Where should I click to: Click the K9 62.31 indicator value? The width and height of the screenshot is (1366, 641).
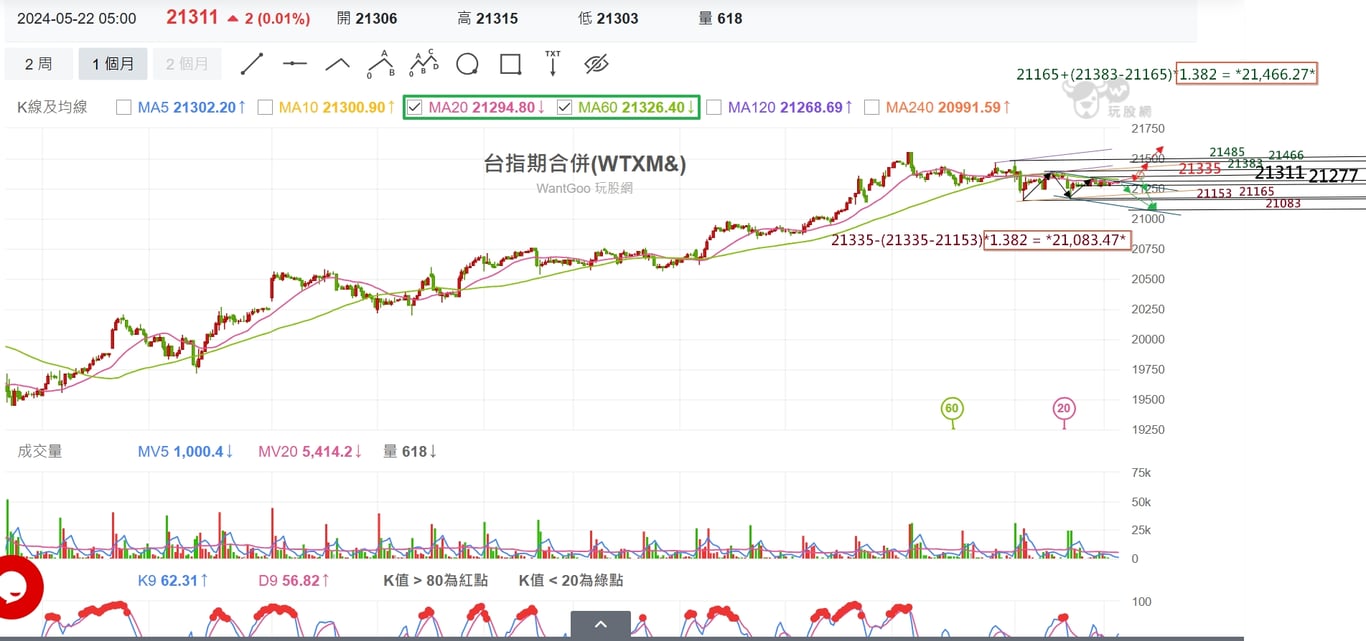(x=172, y=580)
